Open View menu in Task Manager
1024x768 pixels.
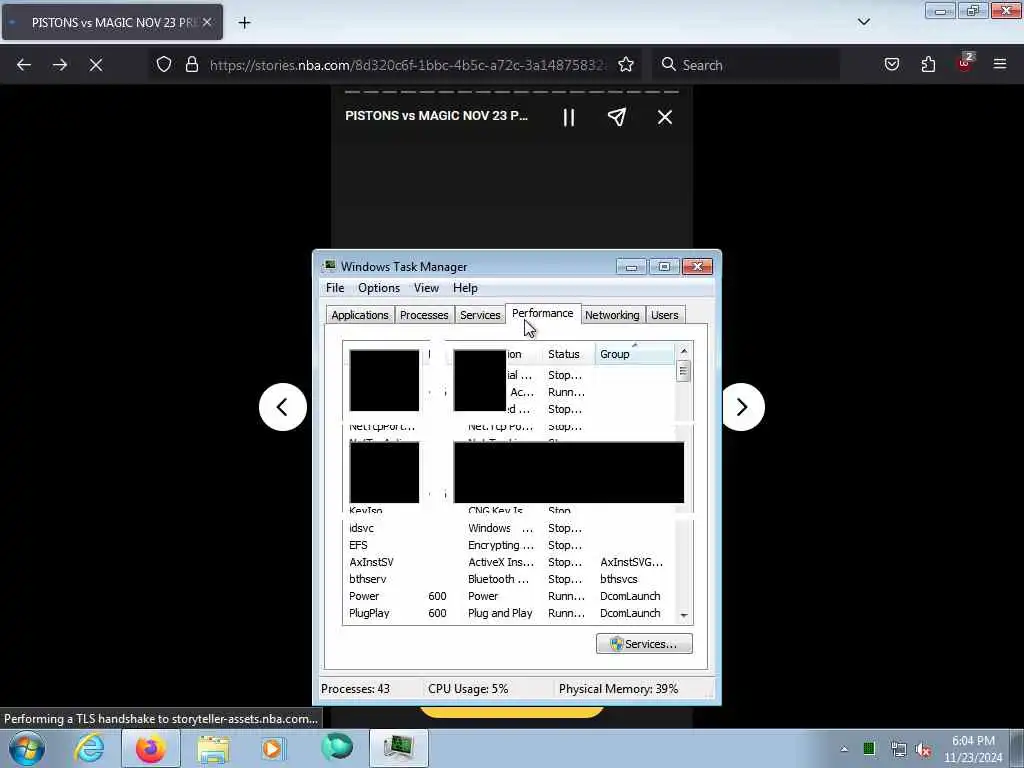coord(426,288)
